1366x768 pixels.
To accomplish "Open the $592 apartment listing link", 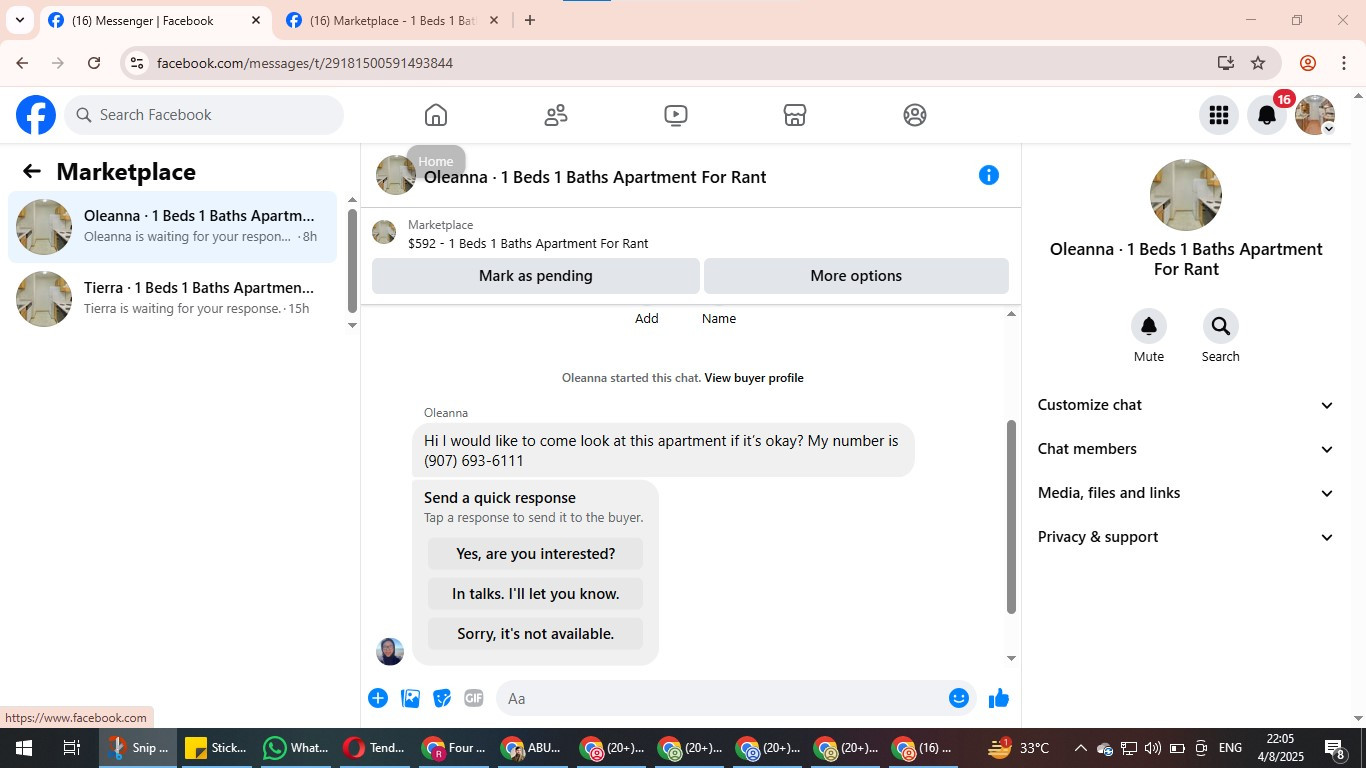I will [x=528, y=243].
